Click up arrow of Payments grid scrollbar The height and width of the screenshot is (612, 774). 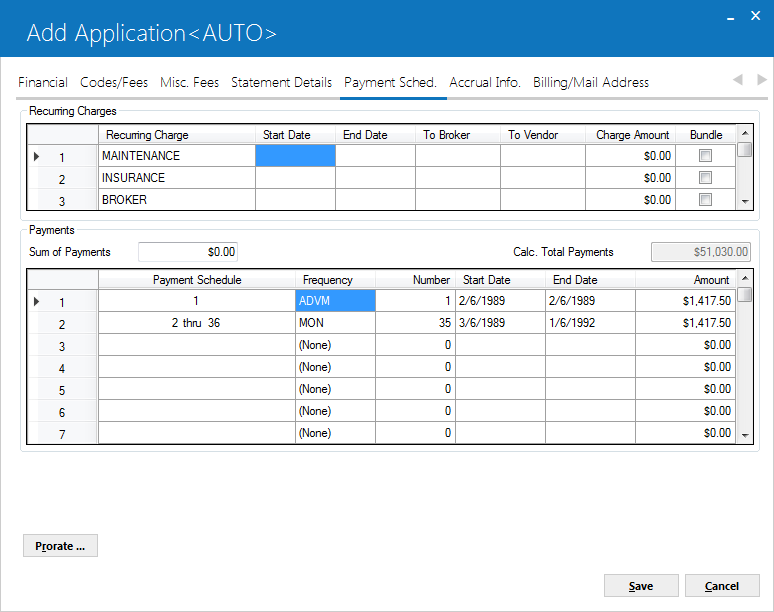tap(745, 278)
